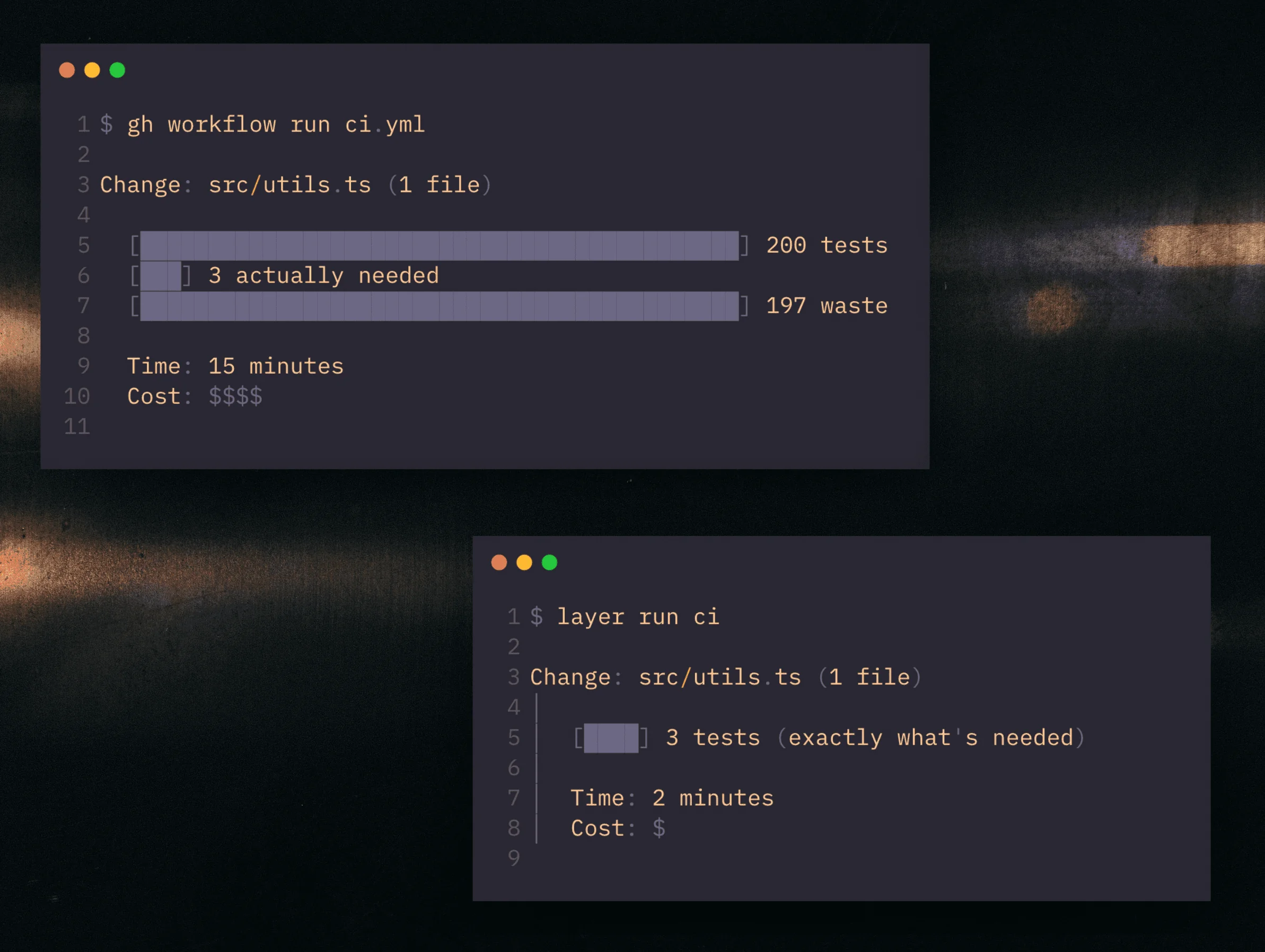Click 'Time: 2 minutes' line
The width and height of the screenshot is (1265, 952).
pos(672,798)
